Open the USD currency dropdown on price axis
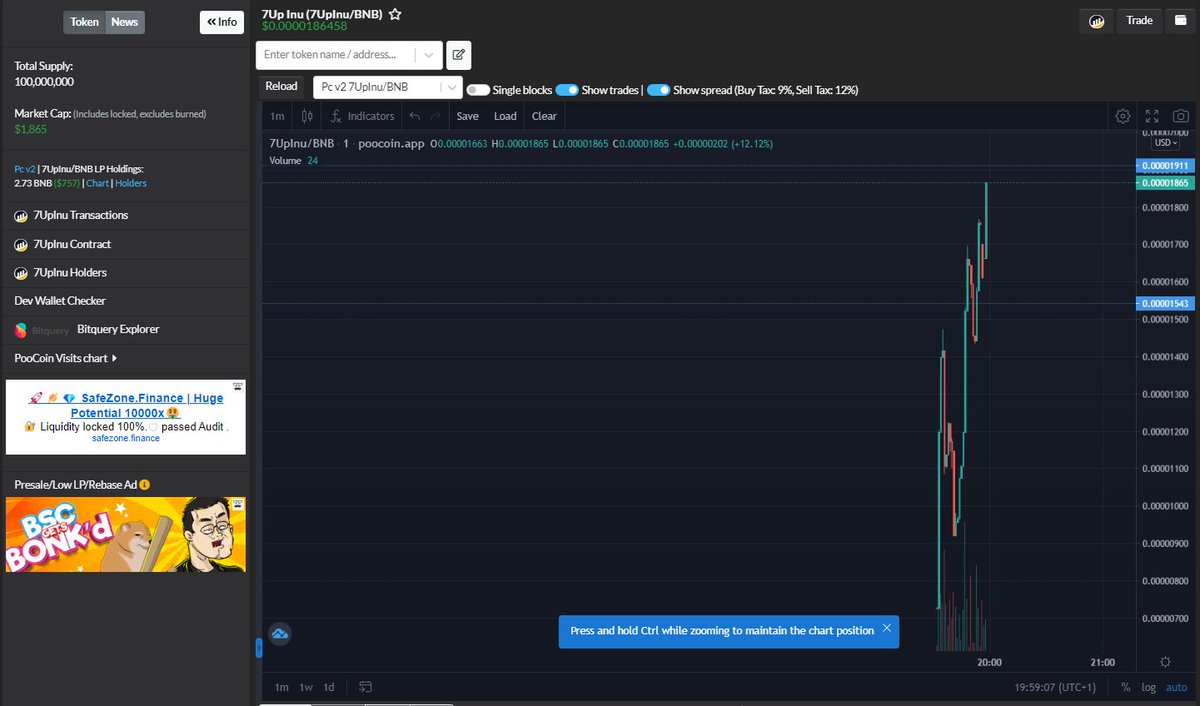 pos(1165,143)
